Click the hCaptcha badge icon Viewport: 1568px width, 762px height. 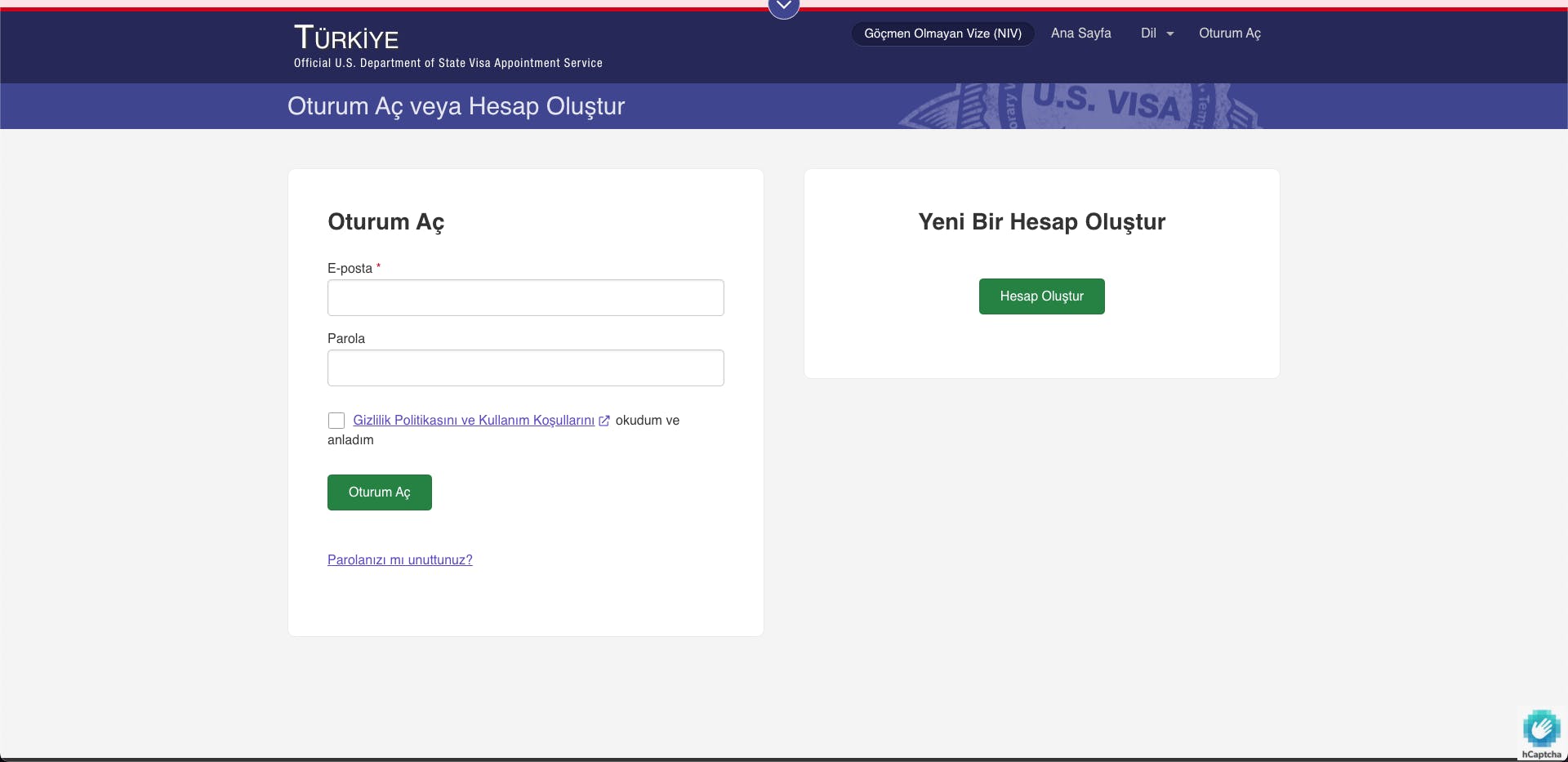(1541, 729)
